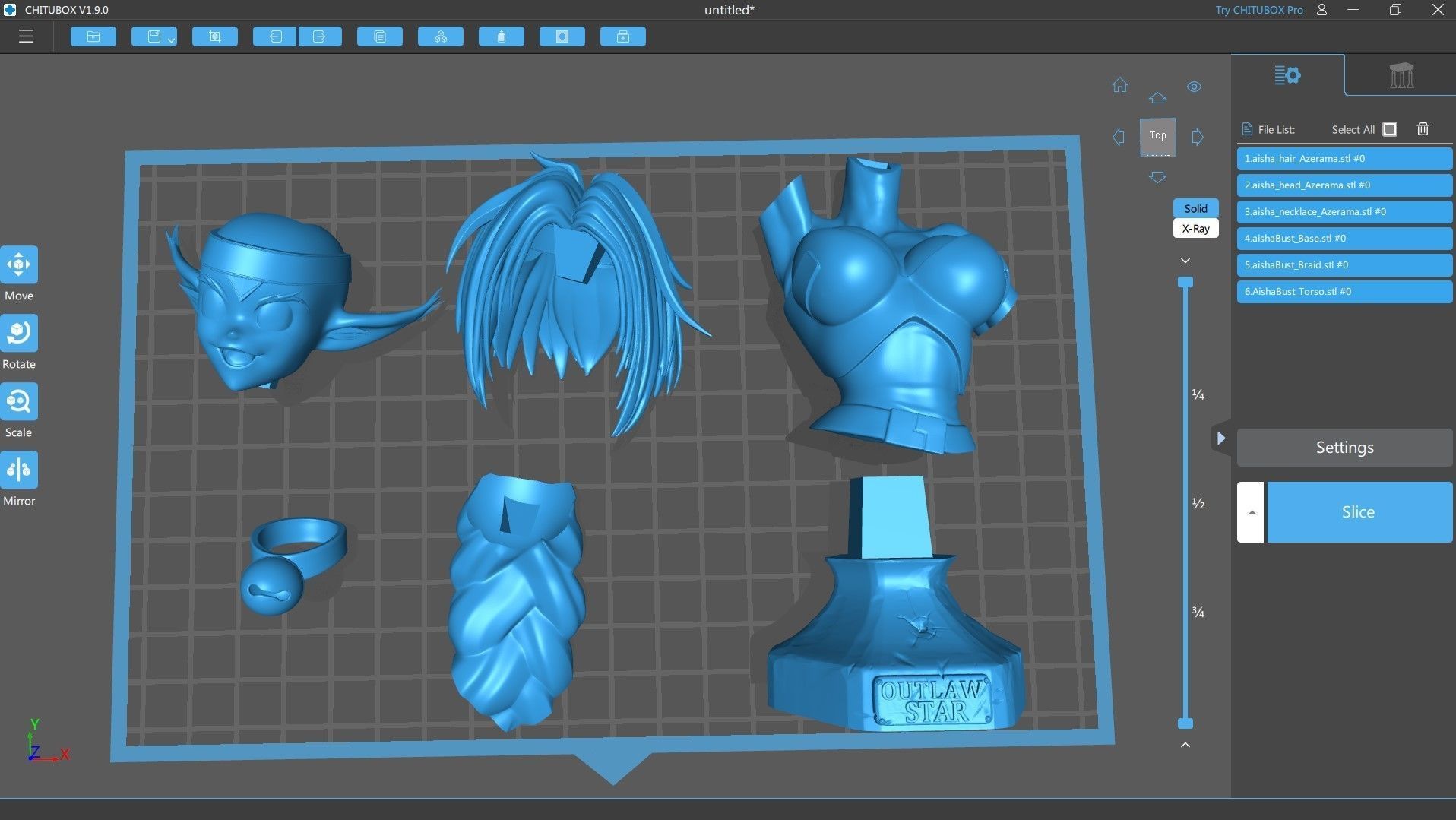Click the Save Project floppy icon
This screenshot has width=1456, height=820.
154,36
